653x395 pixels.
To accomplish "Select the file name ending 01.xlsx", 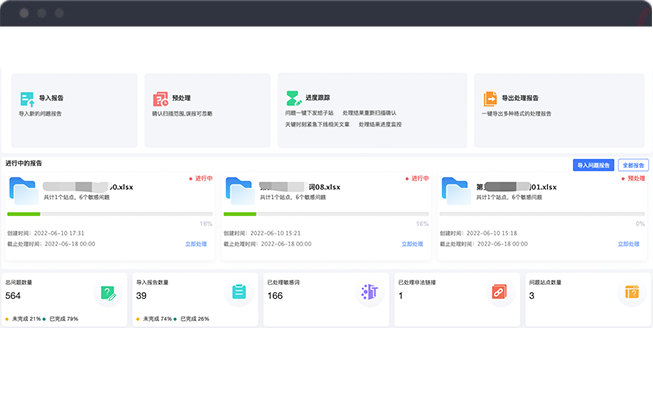I will [x=516, y=187].
